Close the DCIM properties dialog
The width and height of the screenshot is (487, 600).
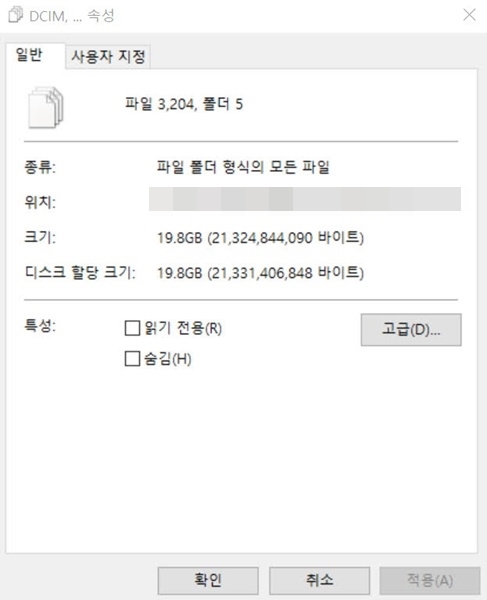(469, 15)
